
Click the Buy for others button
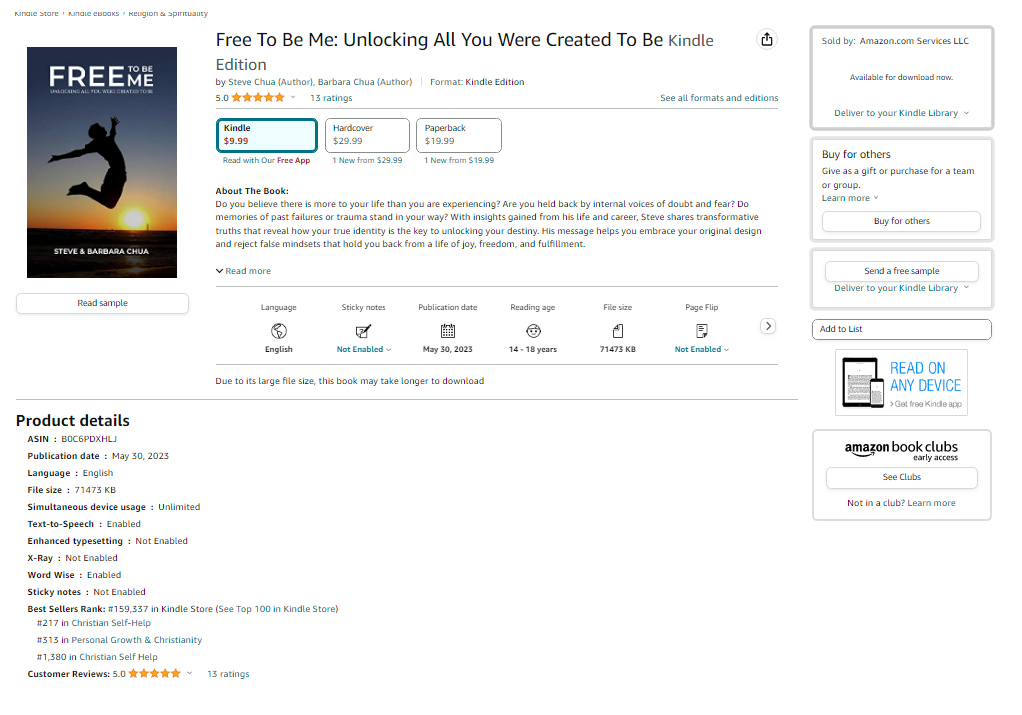[901, 221]
